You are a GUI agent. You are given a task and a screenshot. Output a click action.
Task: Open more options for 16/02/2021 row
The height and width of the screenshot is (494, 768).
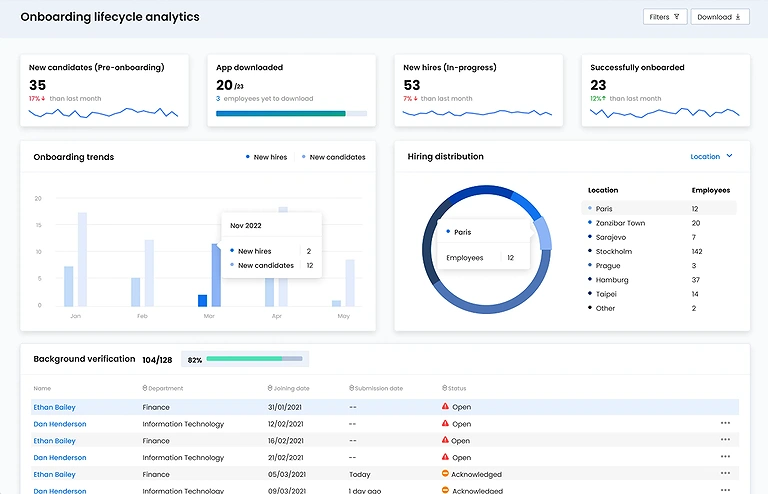[x=725, y=440]
